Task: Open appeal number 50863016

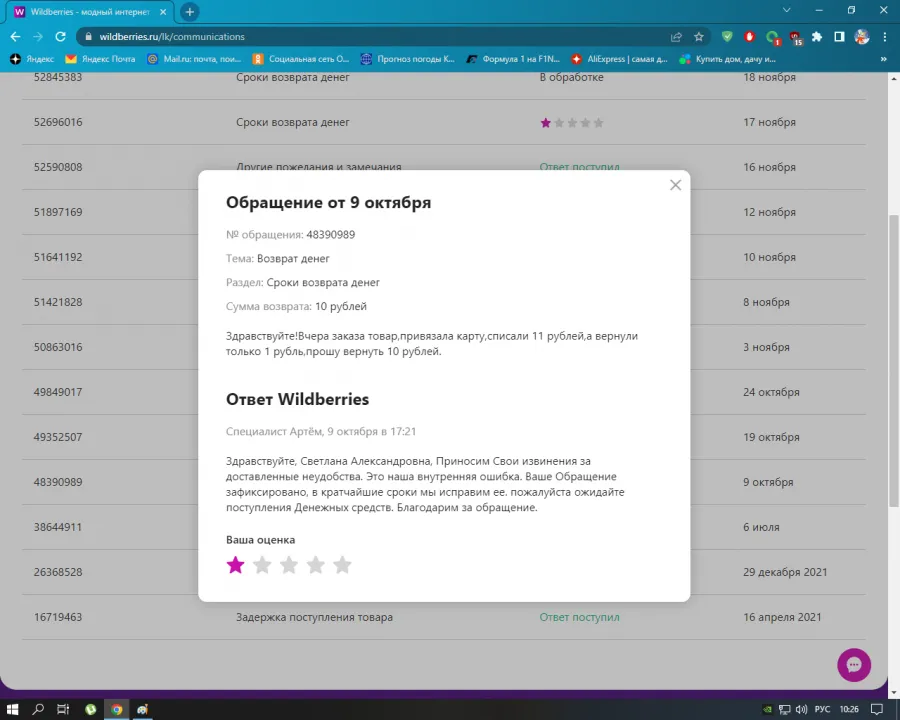Action: pos(58,347)
